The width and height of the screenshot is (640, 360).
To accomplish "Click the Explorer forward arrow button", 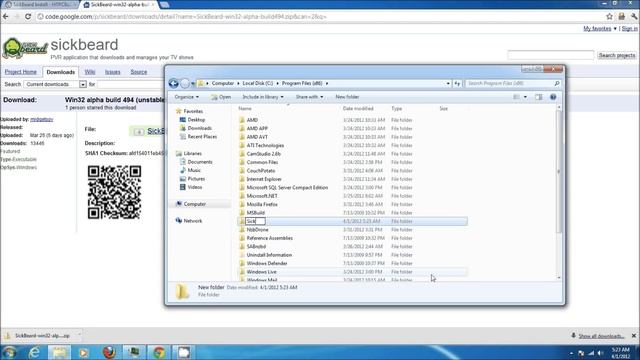I will pos(185,83).
